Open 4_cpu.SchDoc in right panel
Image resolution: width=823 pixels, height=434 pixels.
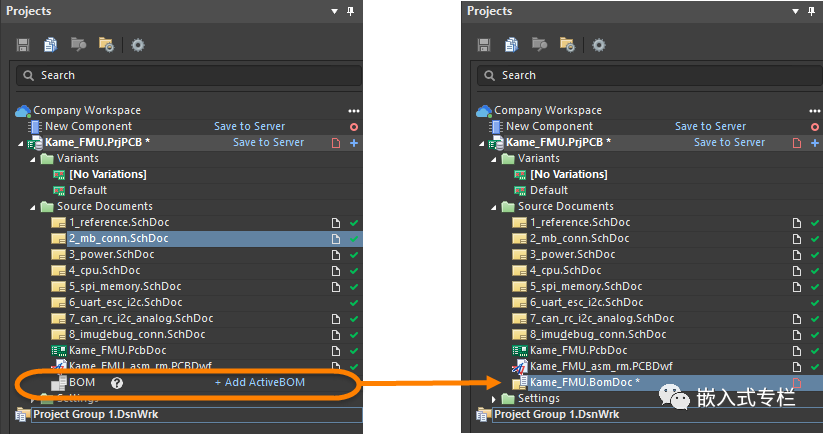point(565,270)
